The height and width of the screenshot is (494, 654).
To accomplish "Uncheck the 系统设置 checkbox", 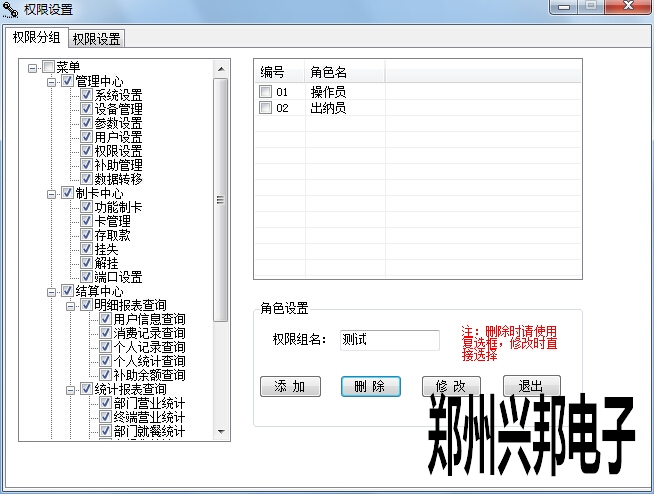I will click(86, 95).
